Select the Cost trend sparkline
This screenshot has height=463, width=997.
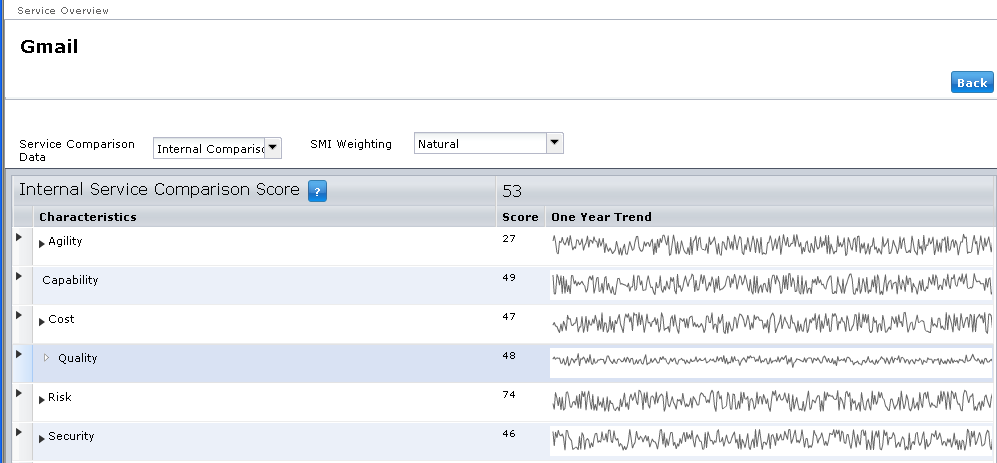[x=771, y=324]
